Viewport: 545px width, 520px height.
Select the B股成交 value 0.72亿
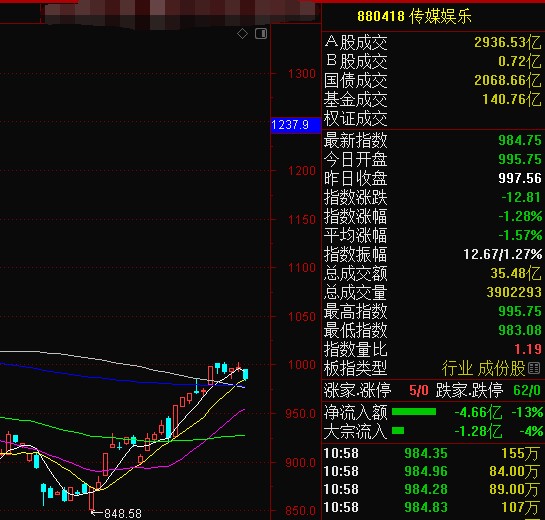click(x=520, y=62)
